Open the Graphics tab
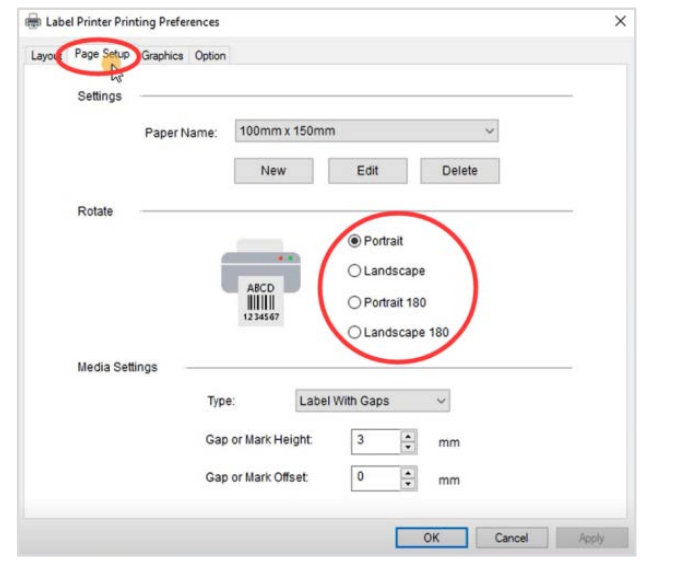 [162, 56]
